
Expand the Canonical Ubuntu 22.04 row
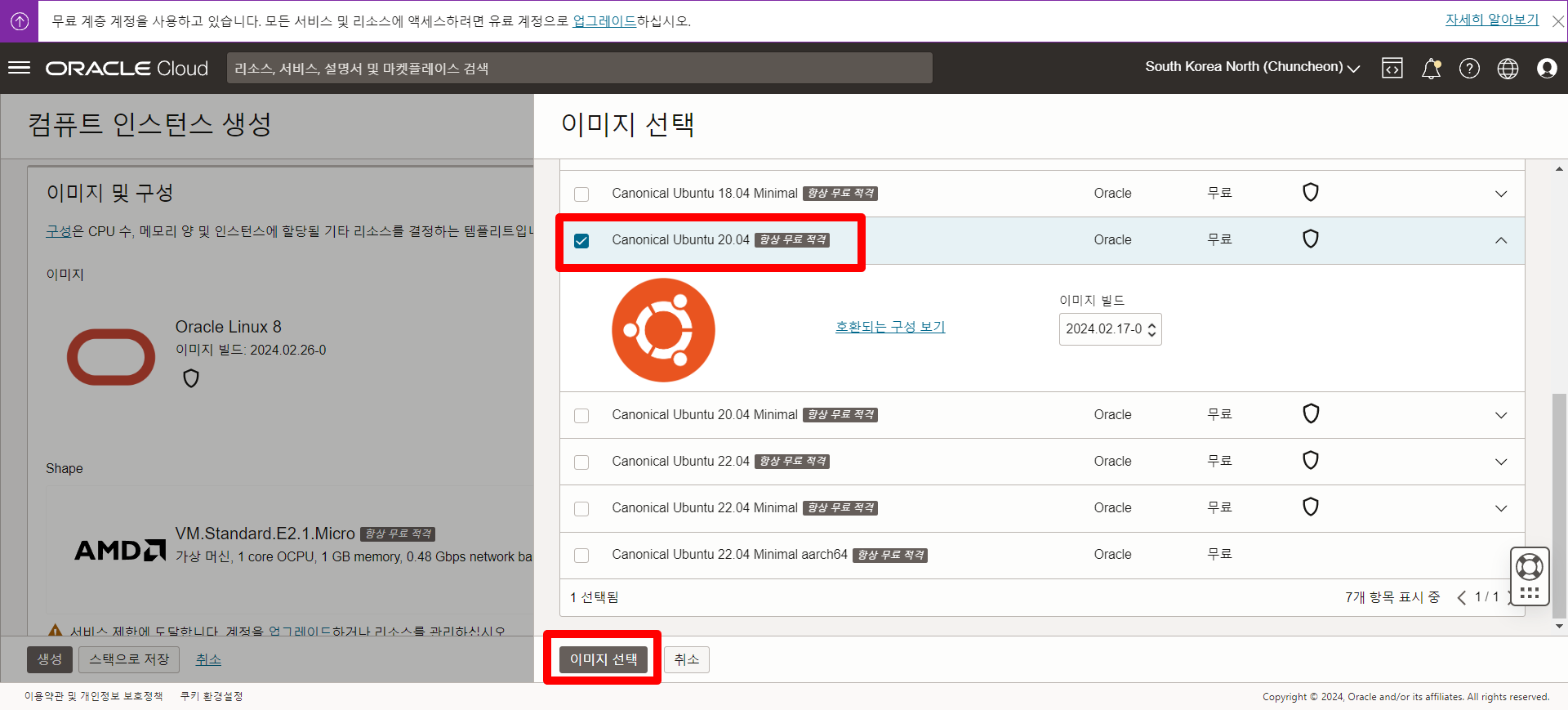[x=1500, y=462]
